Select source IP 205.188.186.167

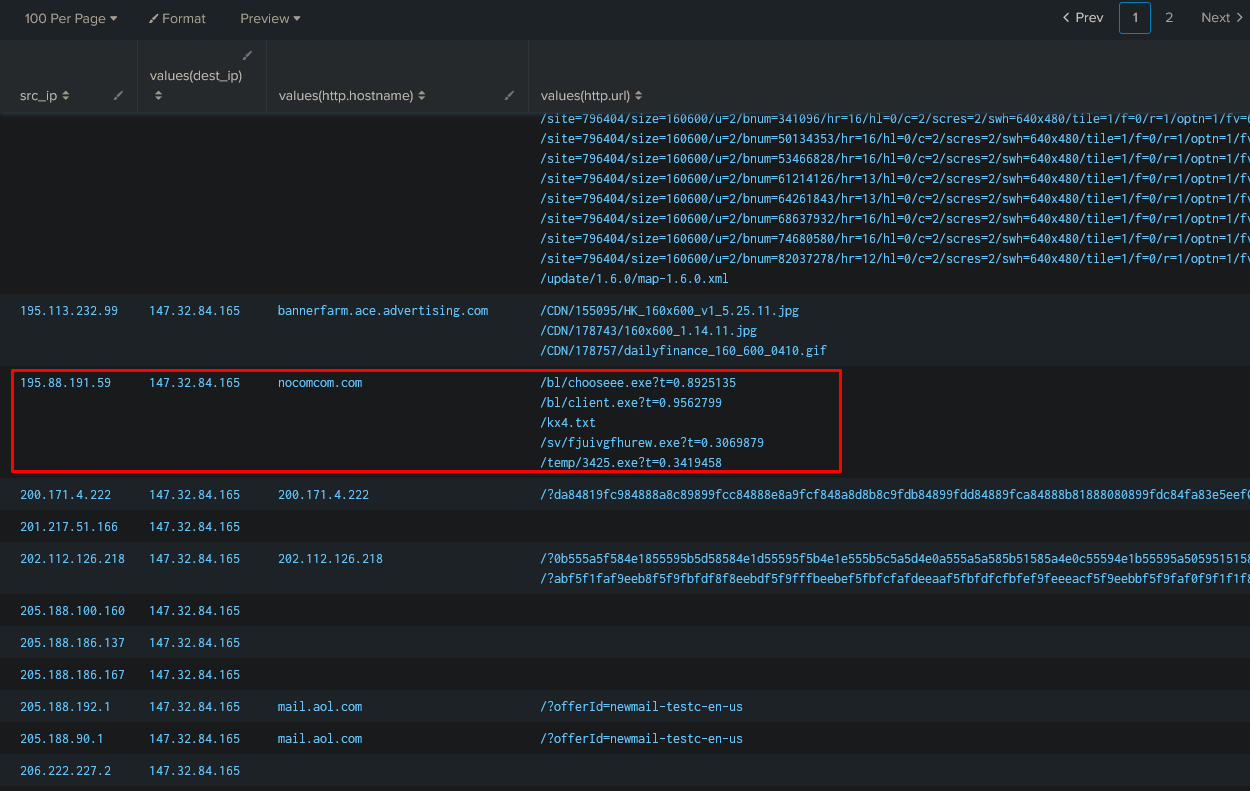tap(72, 675)
